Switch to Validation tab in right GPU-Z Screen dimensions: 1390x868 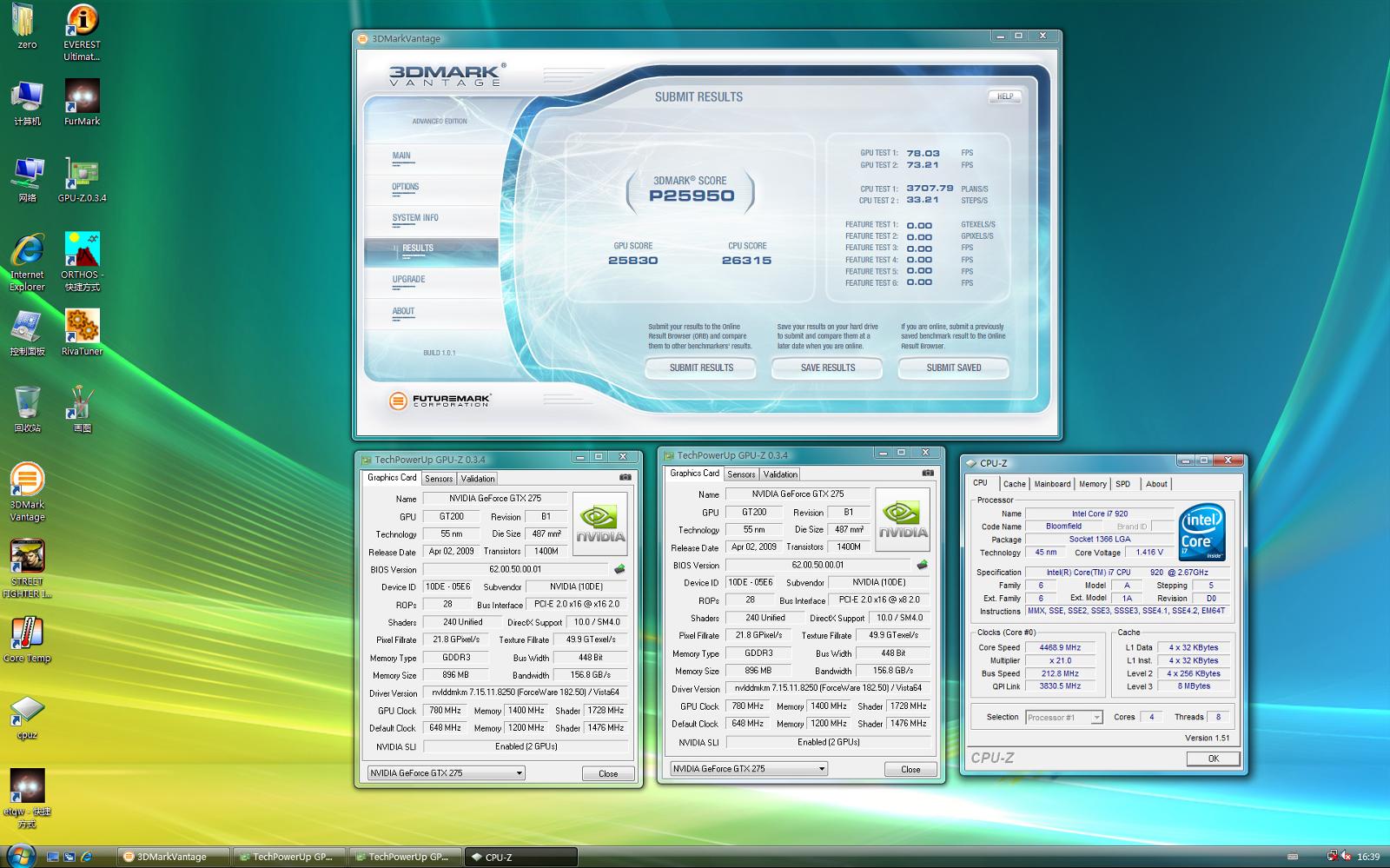pos(779,474)
